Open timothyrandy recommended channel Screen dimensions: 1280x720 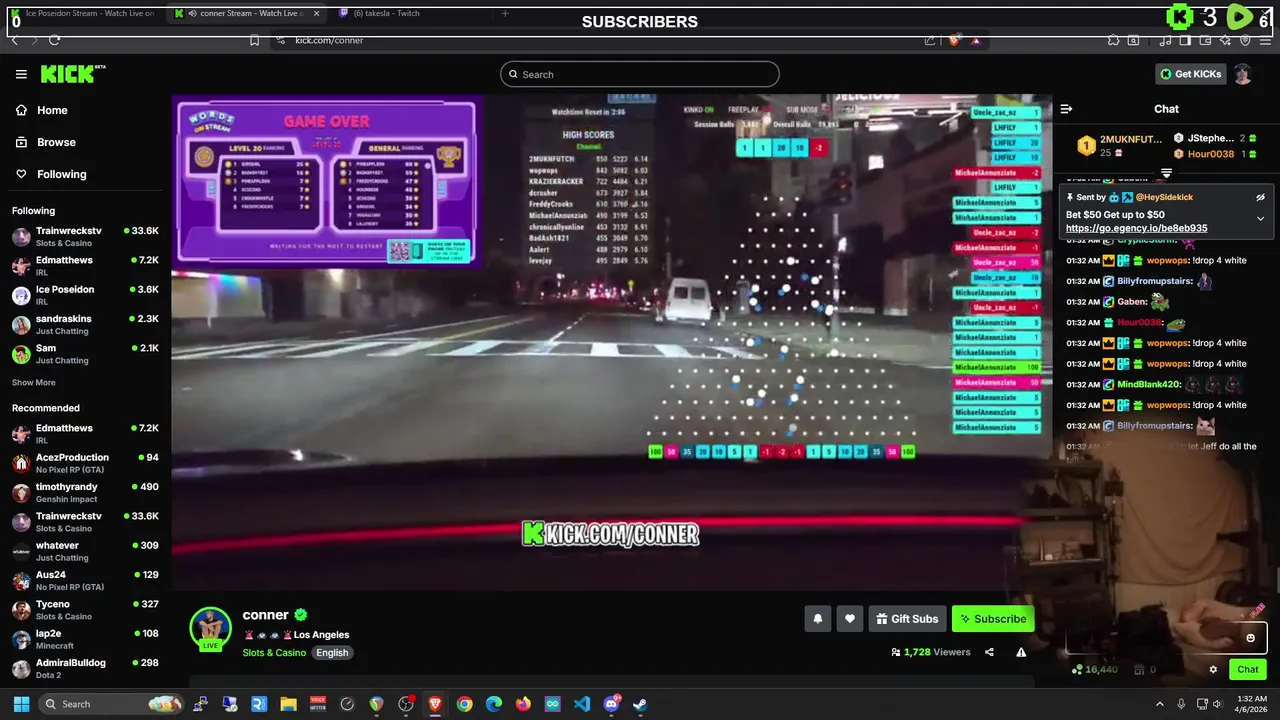(x=85, y=492)
